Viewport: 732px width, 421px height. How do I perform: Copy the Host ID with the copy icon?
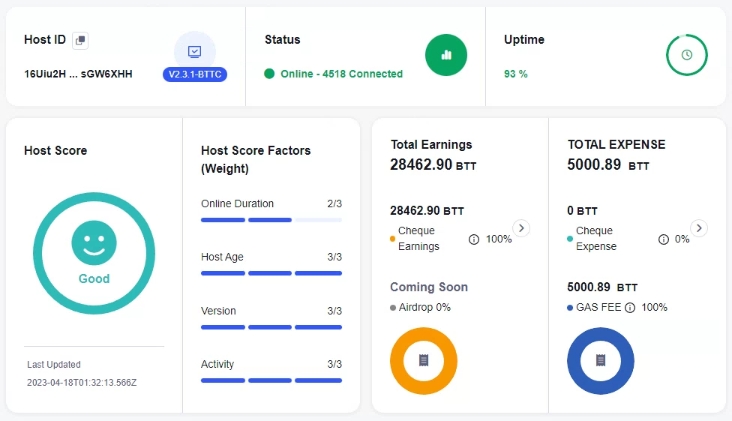click(80, 40)
